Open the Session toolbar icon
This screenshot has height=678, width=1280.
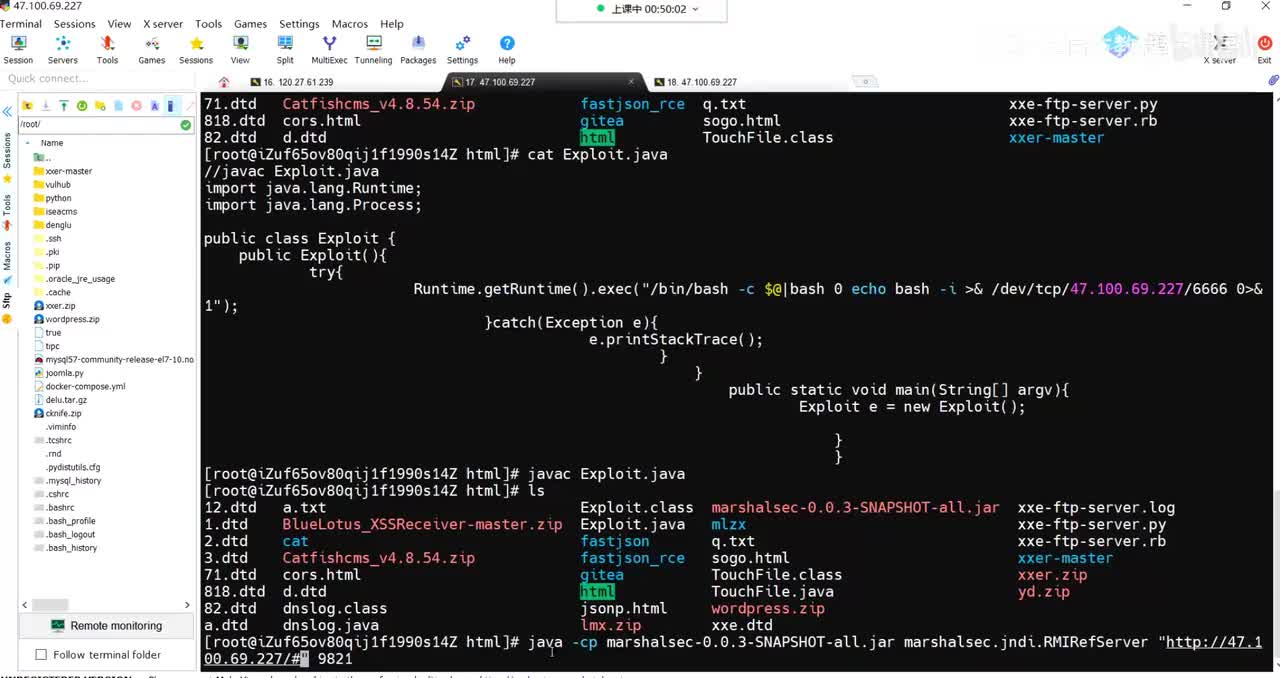[18, 49]
